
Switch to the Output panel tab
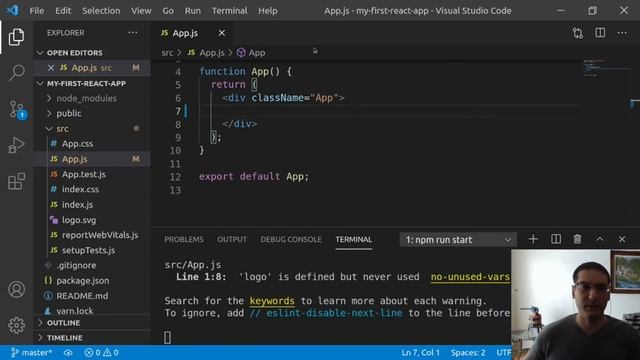[232, 240]
